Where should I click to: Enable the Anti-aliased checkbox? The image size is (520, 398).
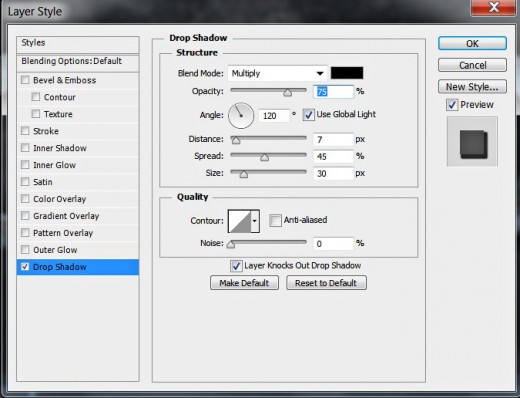coord(275,220)
